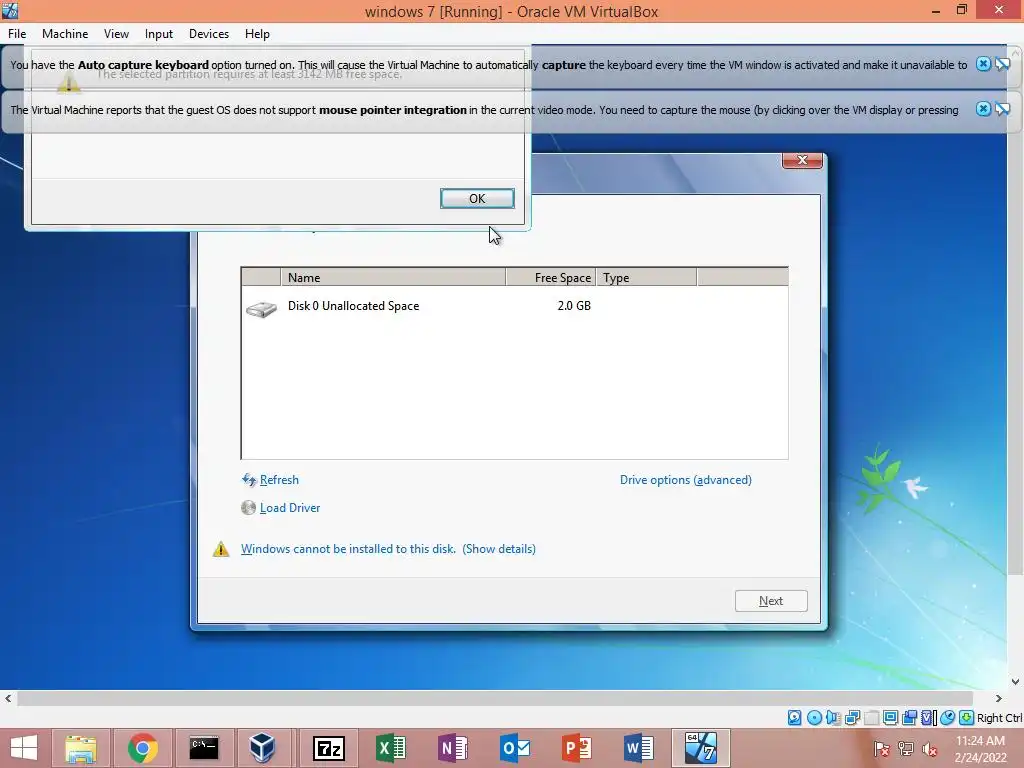Click speech-bubble icon on mouse integration notice
Viewport: 1024px width, 768px height.
pyautogui.click(x=1002, y=109)
